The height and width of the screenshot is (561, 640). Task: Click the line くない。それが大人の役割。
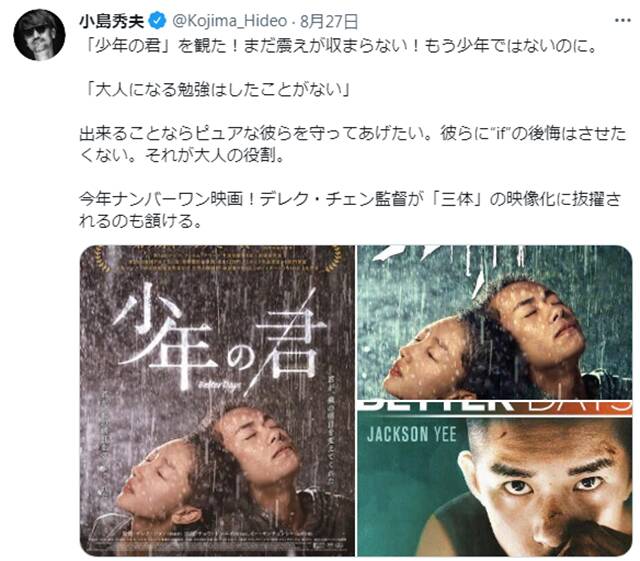coord(182,156)
